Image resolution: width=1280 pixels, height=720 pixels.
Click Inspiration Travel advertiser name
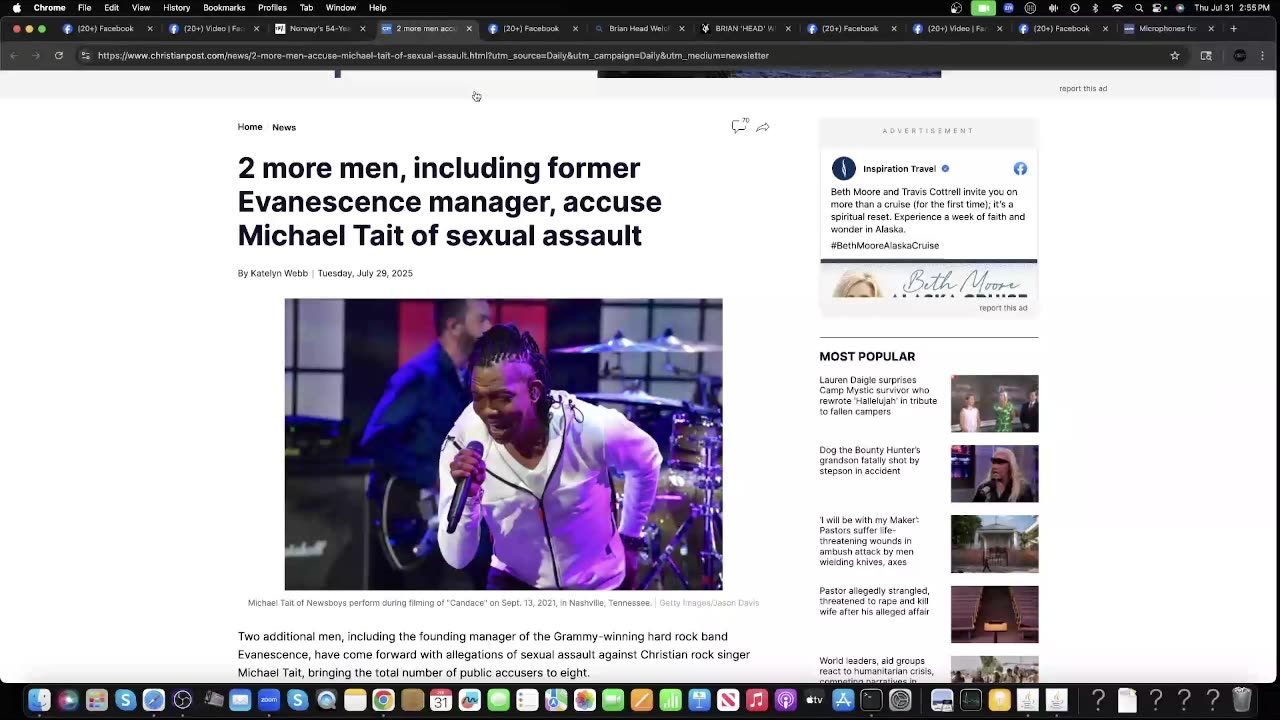tap(899, 169)
